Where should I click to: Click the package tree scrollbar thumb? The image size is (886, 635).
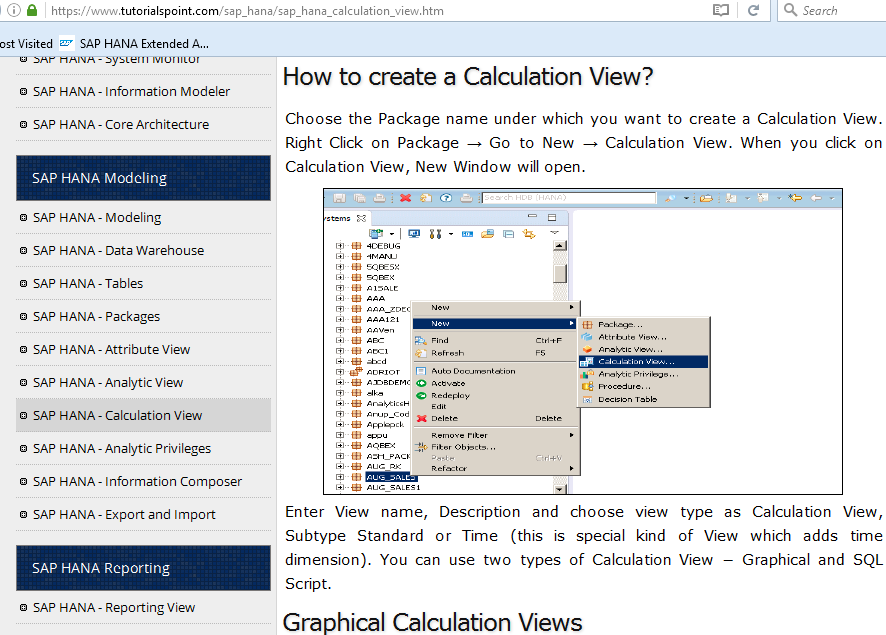click(x=560, y=272)
